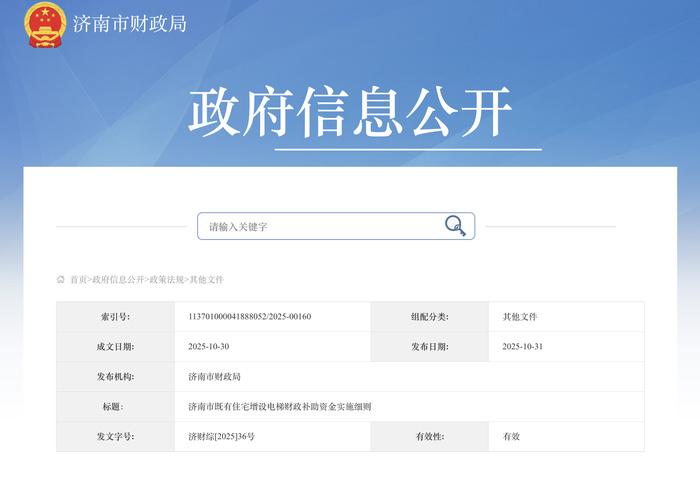Click the national emblem logo
Screen dimensions: 700x480
[45, 25]
